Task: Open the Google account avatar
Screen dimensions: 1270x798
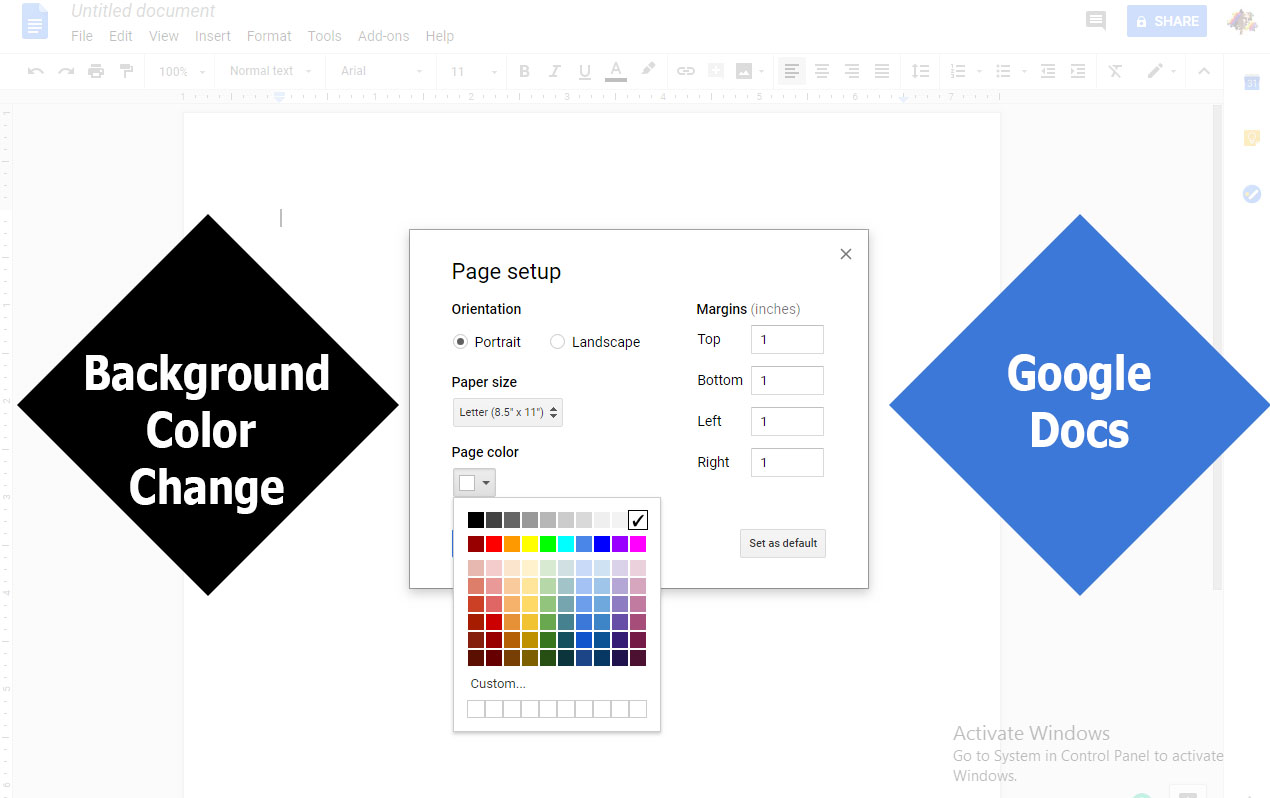Action: (x=1242, y=21)
